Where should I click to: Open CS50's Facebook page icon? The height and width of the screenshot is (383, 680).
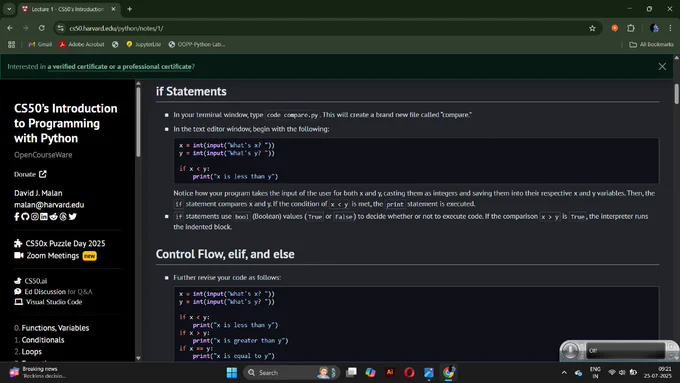[x=16, y=216]
